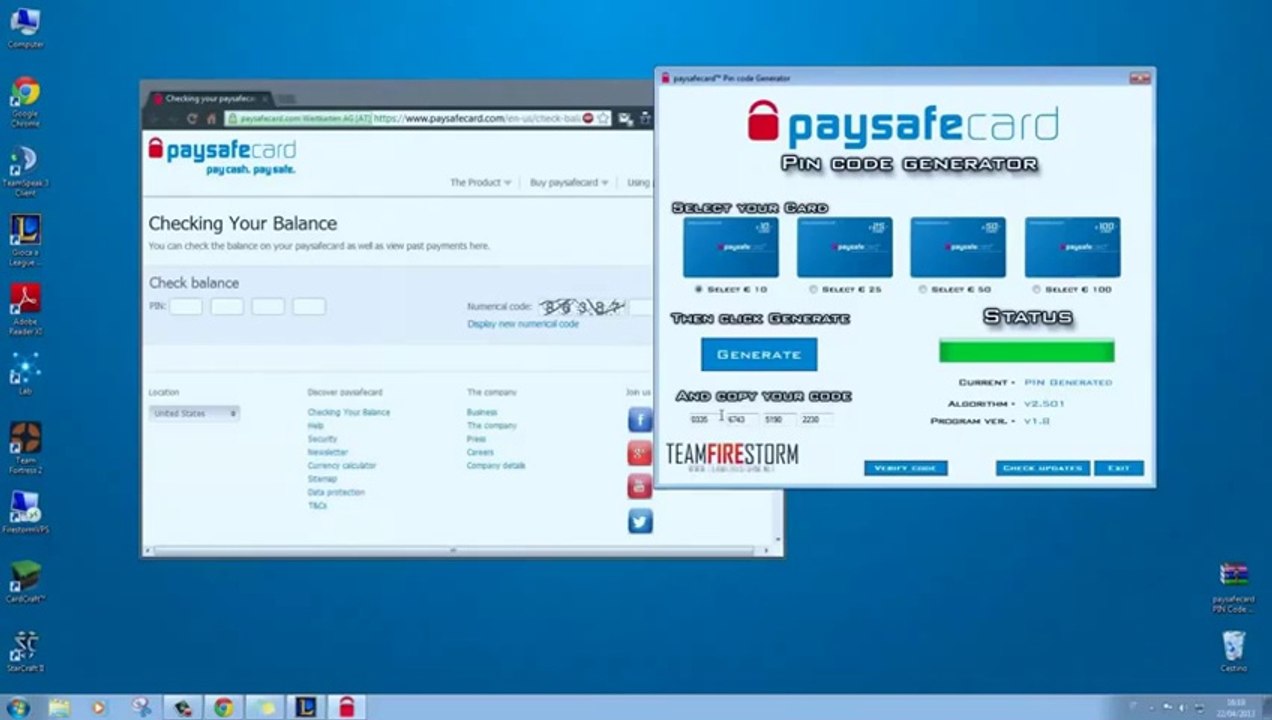The width and height of the screenshot is (1272, 720).
Task: Open the paysafecard PIN Code archive icon
Action: pyautogui.click(x=1233, y=588)
